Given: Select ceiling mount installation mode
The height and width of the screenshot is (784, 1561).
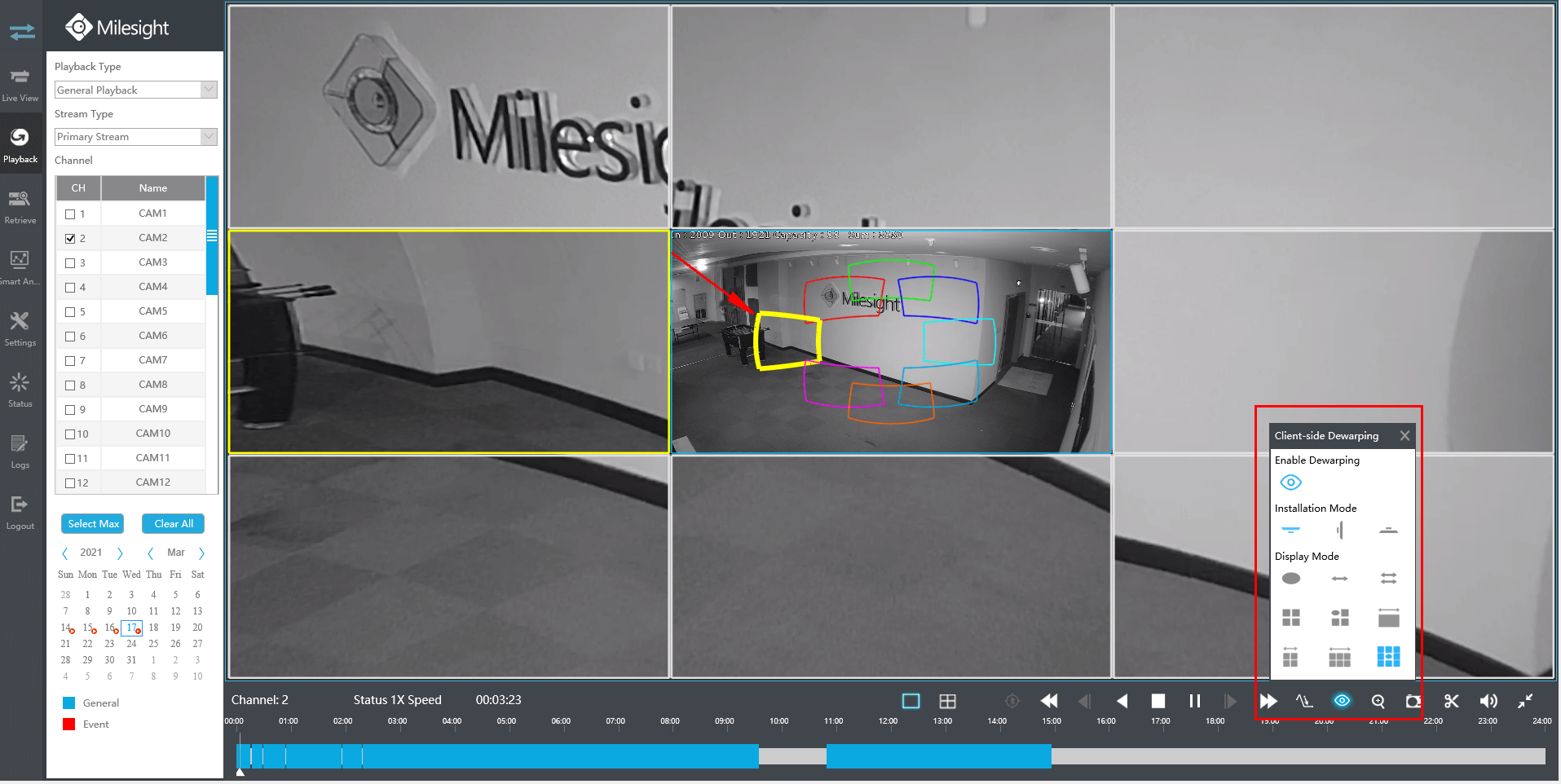Looking at the screenshot, I should click(1291, 530).
